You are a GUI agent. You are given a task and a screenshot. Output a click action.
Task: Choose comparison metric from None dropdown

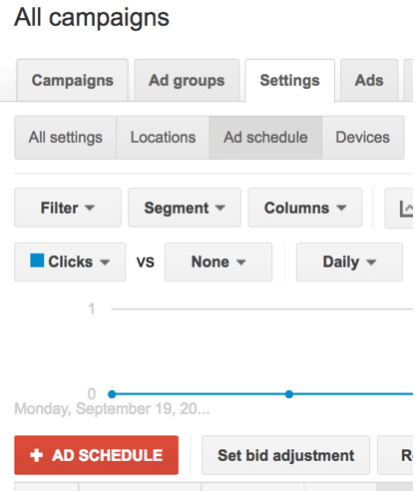(219, 262)
